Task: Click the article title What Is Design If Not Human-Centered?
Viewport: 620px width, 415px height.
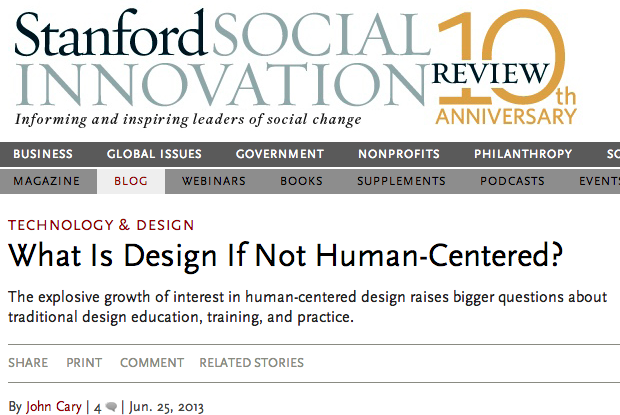Action: [x=285, y=256]
